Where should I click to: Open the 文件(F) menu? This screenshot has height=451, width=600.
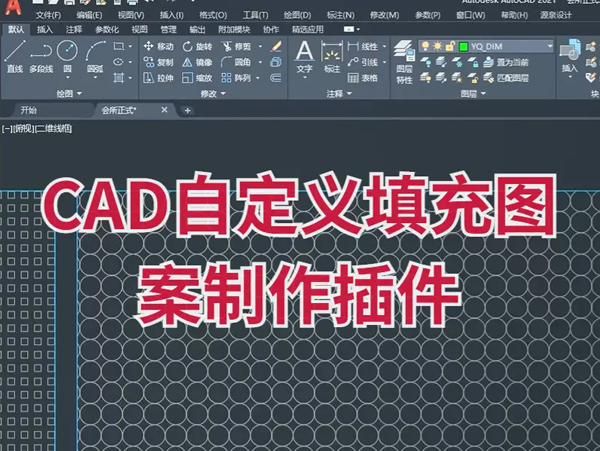pyautogui.click(x=48, y=15)
